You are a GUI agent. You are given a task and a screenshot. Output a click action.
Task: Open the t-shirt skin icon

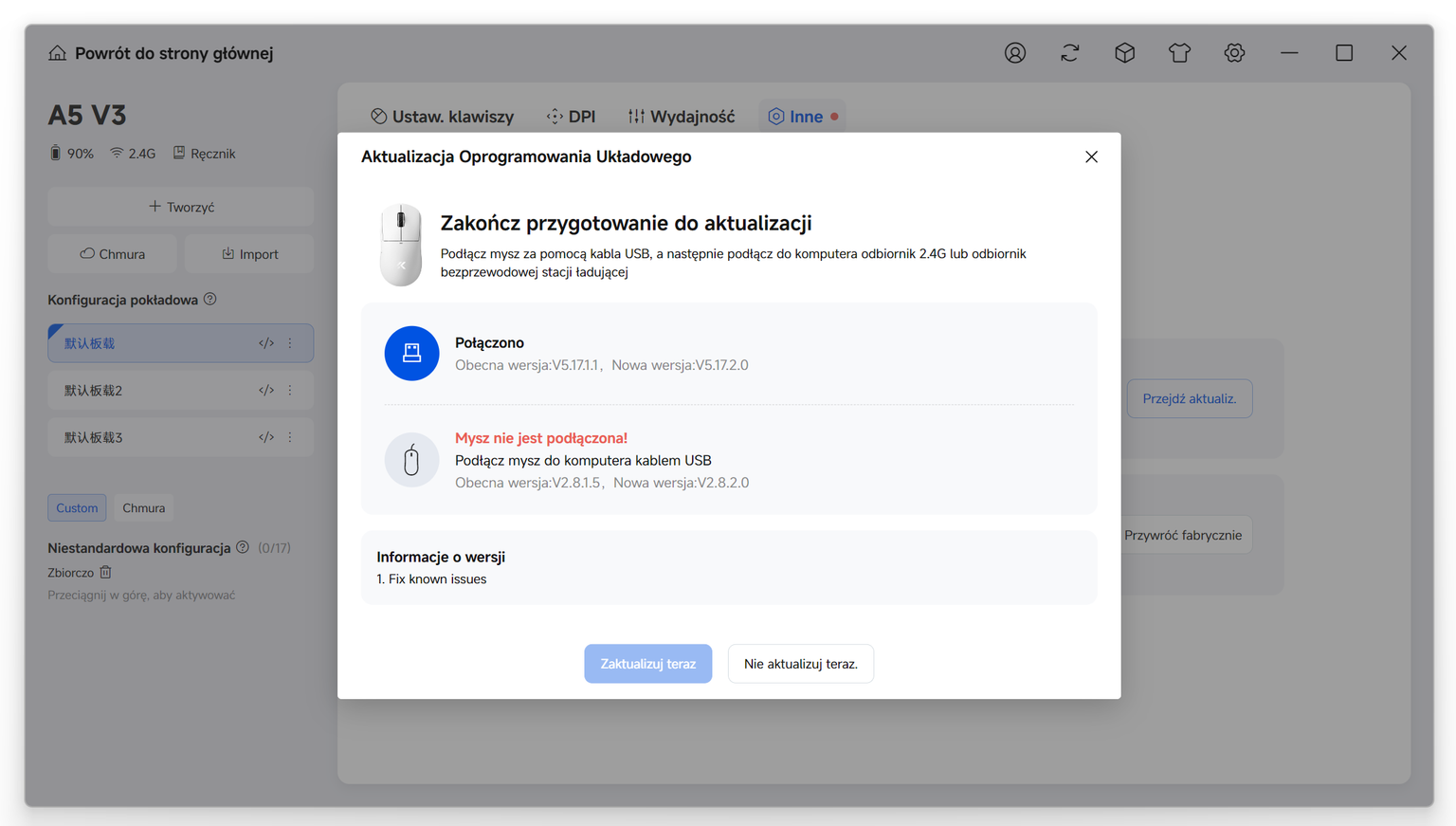[1179, 53]
